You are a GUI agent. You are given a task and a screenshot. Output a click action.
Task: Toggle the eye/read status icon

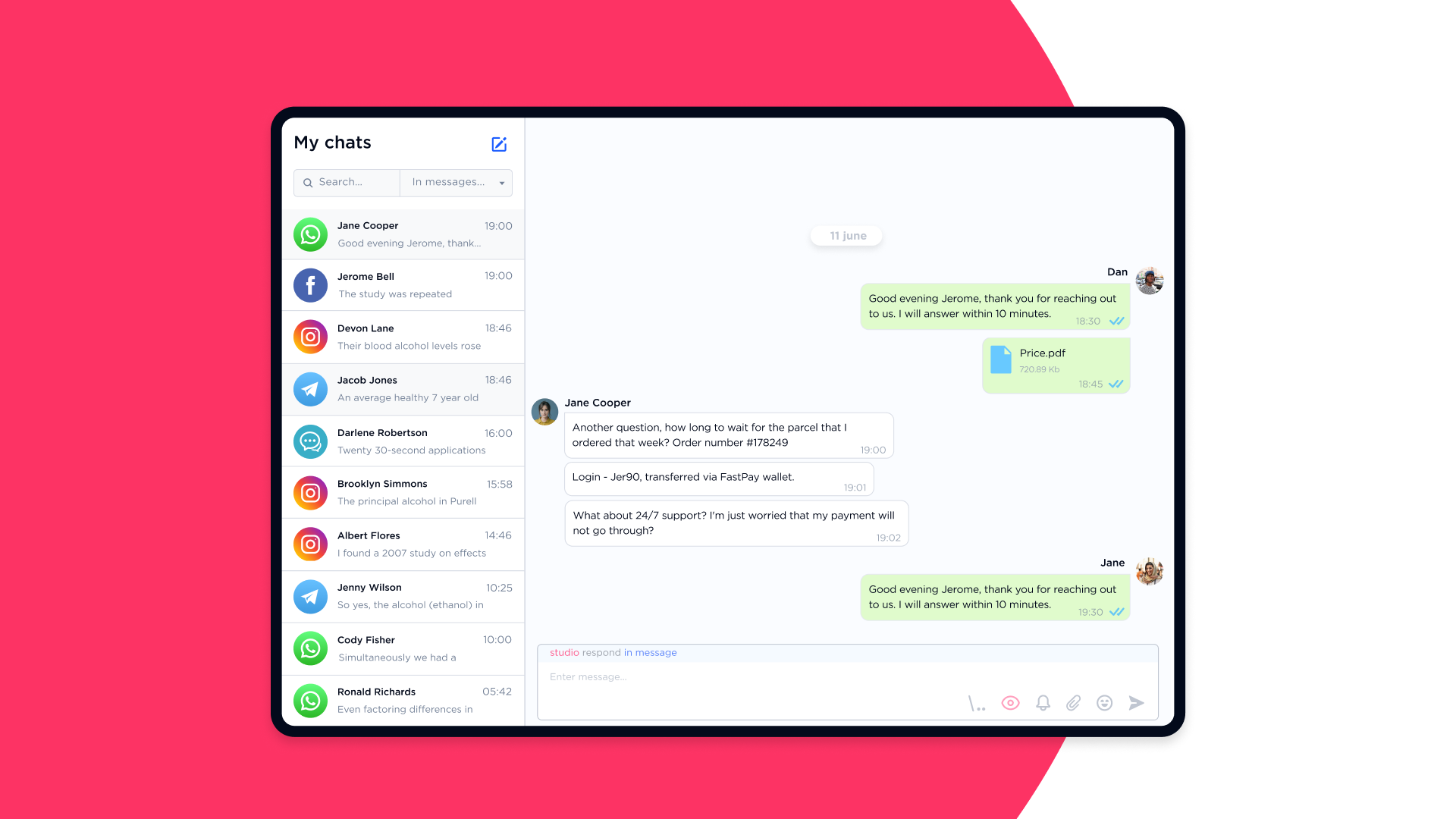coord(1011,702)
